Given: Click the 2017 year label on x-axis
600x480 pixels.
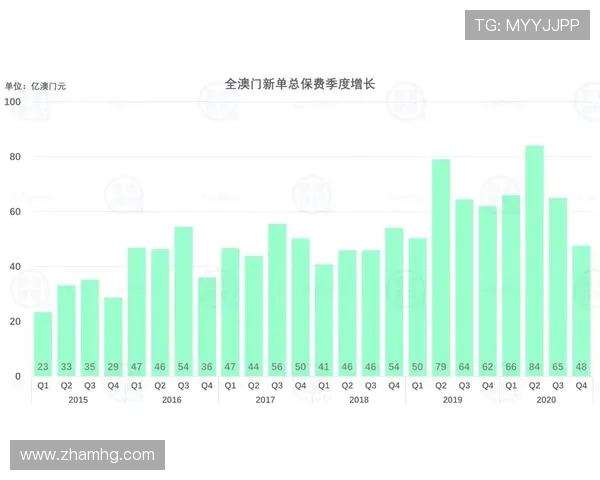Looking at the screenshot, I should (265, 400).
